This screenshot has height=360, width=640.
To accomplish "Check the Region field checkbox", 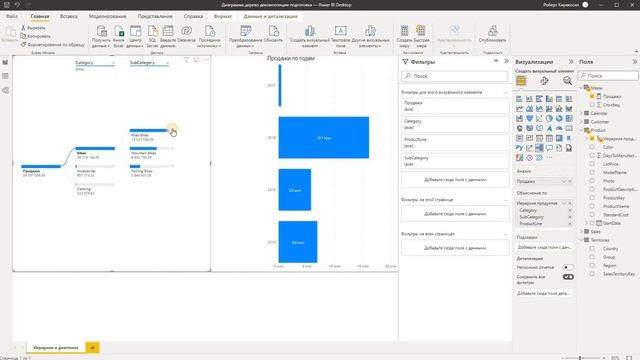I will coord(592,265).
